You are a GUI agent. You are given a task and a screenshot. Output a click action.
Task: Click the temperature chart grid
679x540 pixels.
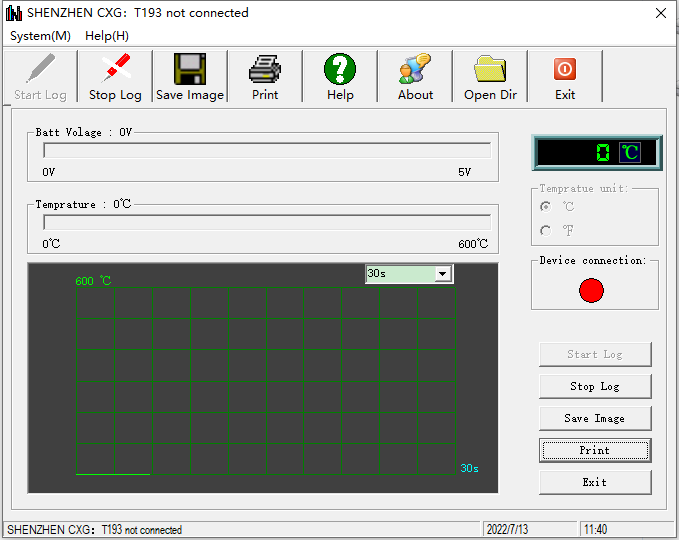tap(265, 381)
